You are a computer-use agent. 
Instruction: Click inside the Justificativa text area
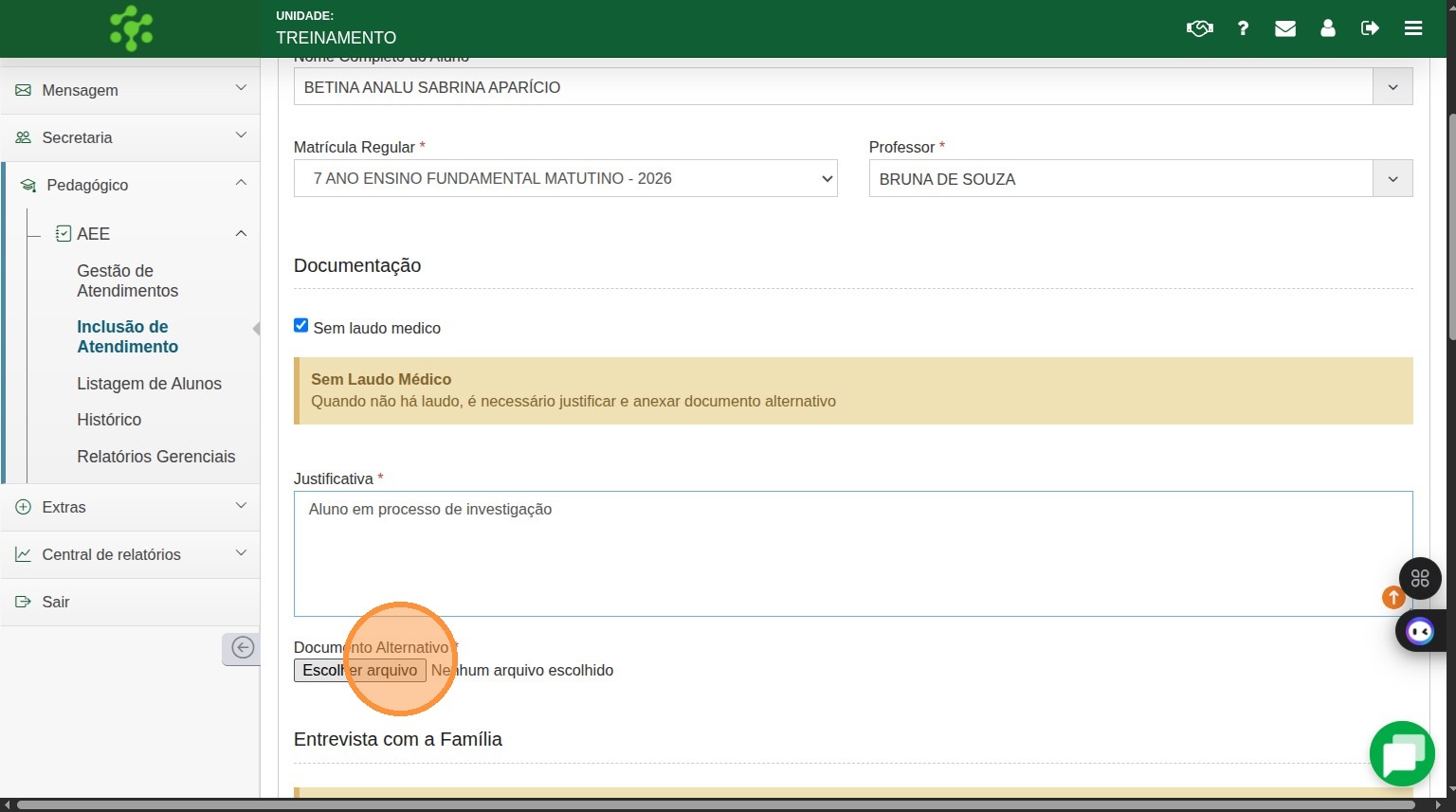click(x=852, y=554)
